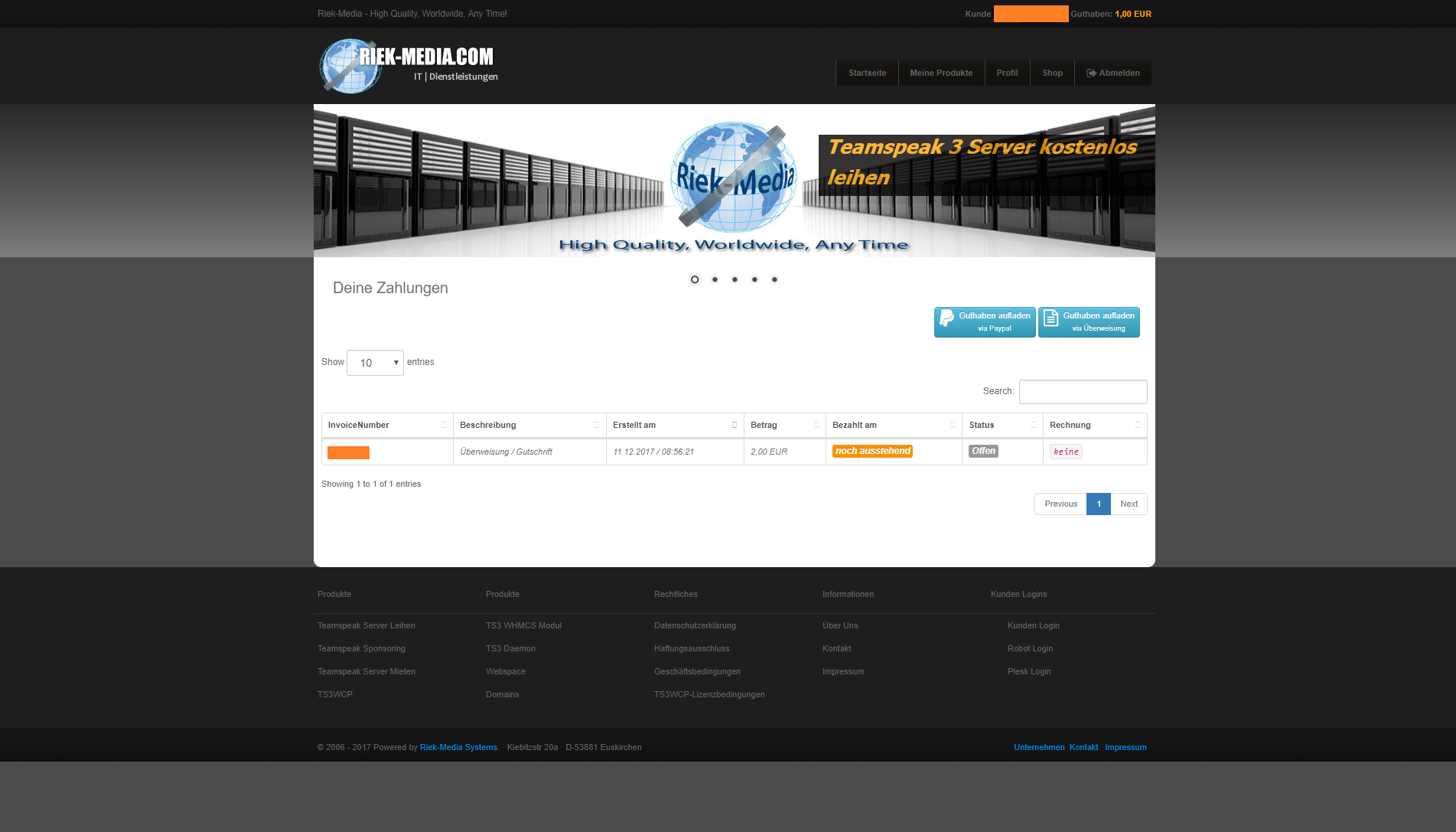Viewport: 1456px width, 832px height.
Task: Sort table by Status column icon
Action: 1034,426
